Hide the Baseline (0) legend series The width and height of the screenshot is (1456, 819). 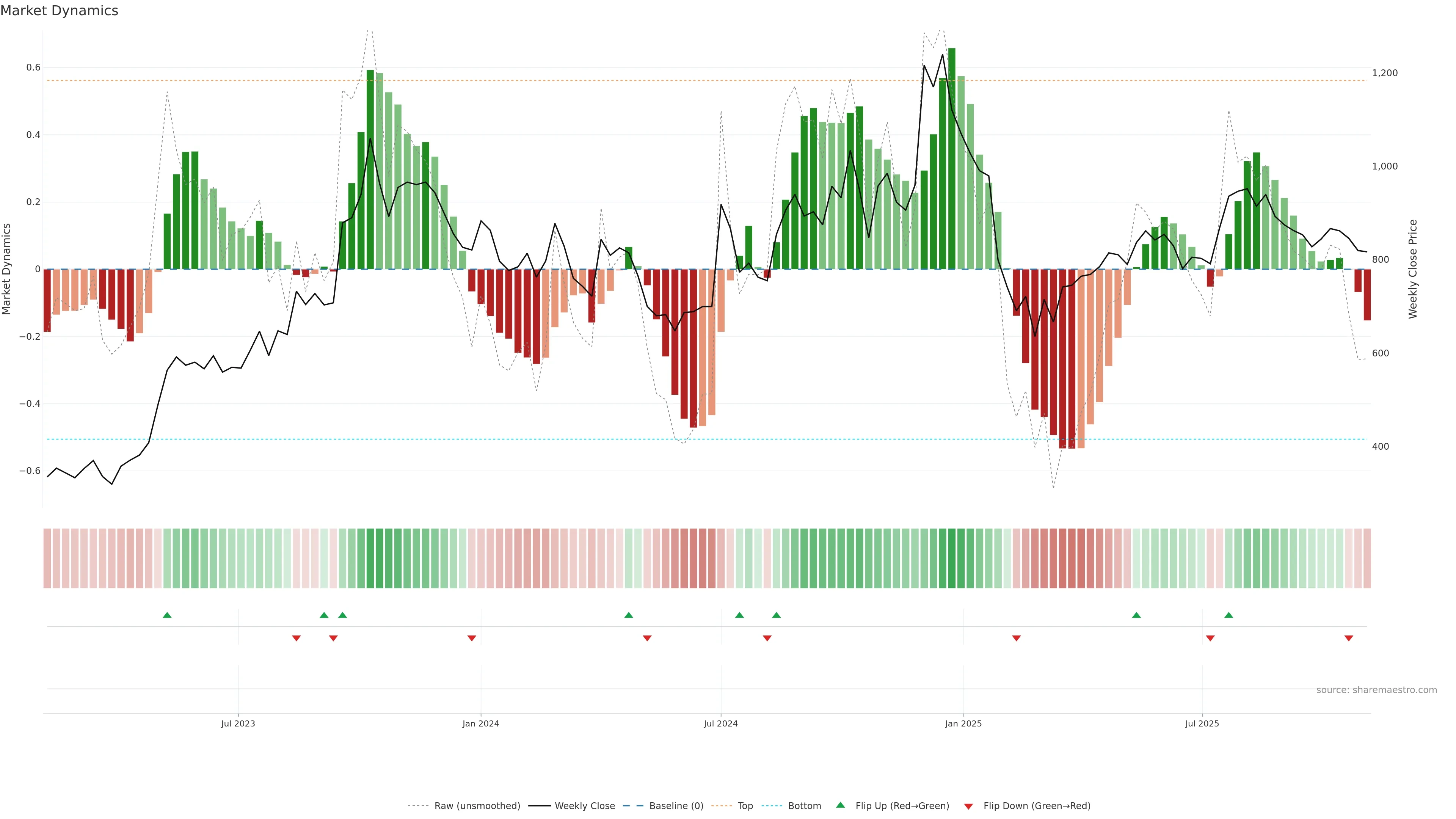[x=676, y=806]
